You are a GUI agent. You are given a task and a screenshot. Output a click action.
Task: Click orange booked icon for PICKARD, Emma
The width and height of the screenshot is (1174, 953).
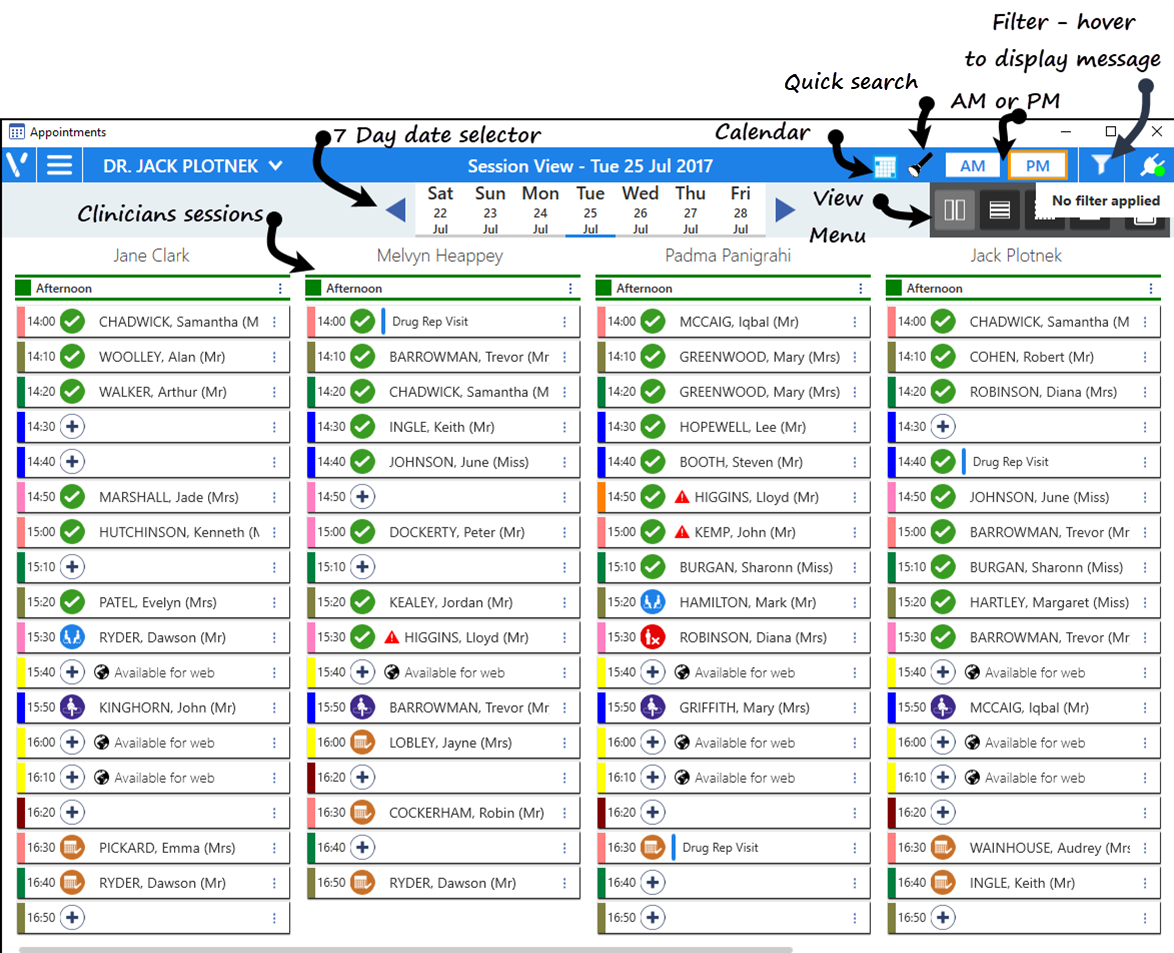(72, 847)
